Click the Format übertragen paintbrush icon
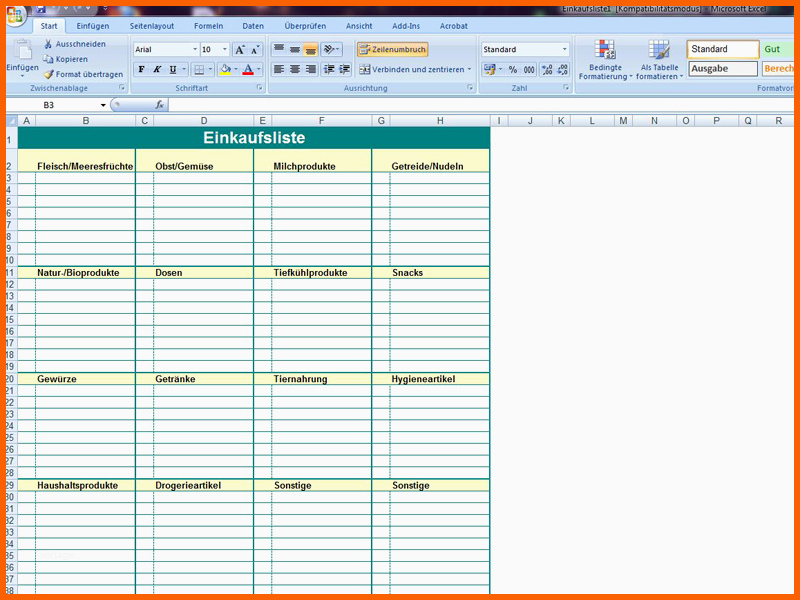800x600 pixels. (48, 74)
